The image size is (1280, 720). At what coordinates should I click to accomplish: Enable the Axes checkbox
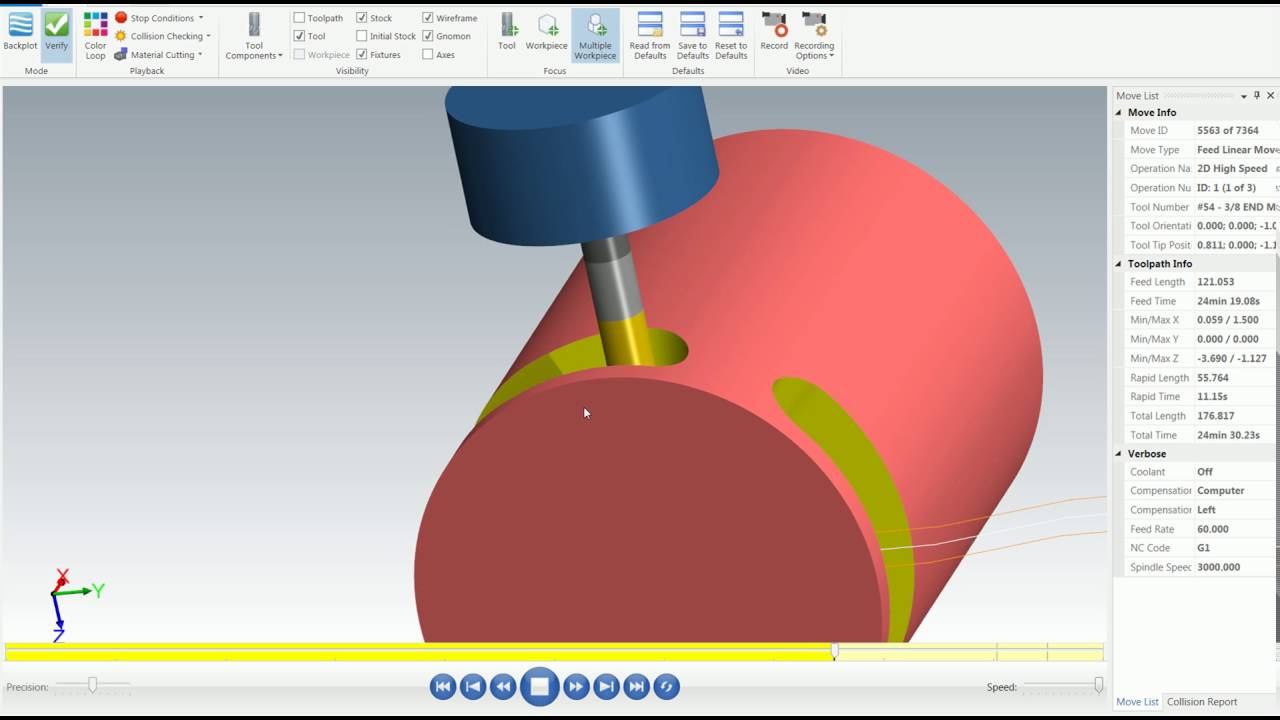(x=428, y=55)
